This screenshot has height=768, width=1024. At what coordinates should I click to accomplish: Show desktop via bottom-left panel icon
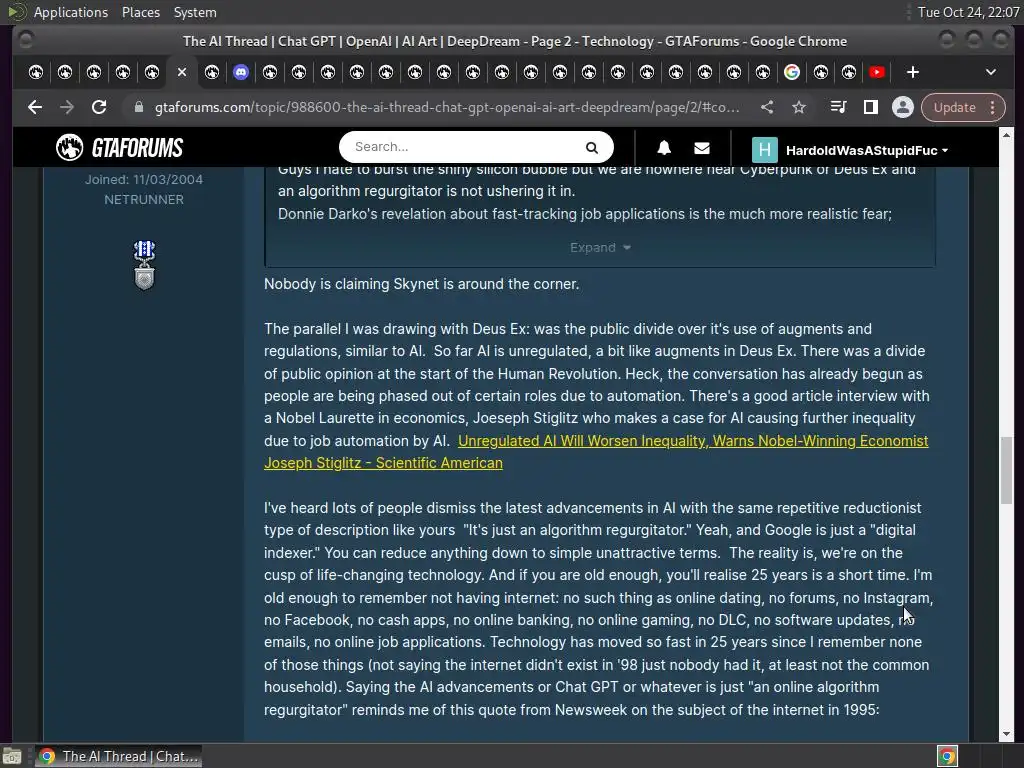pos(12,757)
